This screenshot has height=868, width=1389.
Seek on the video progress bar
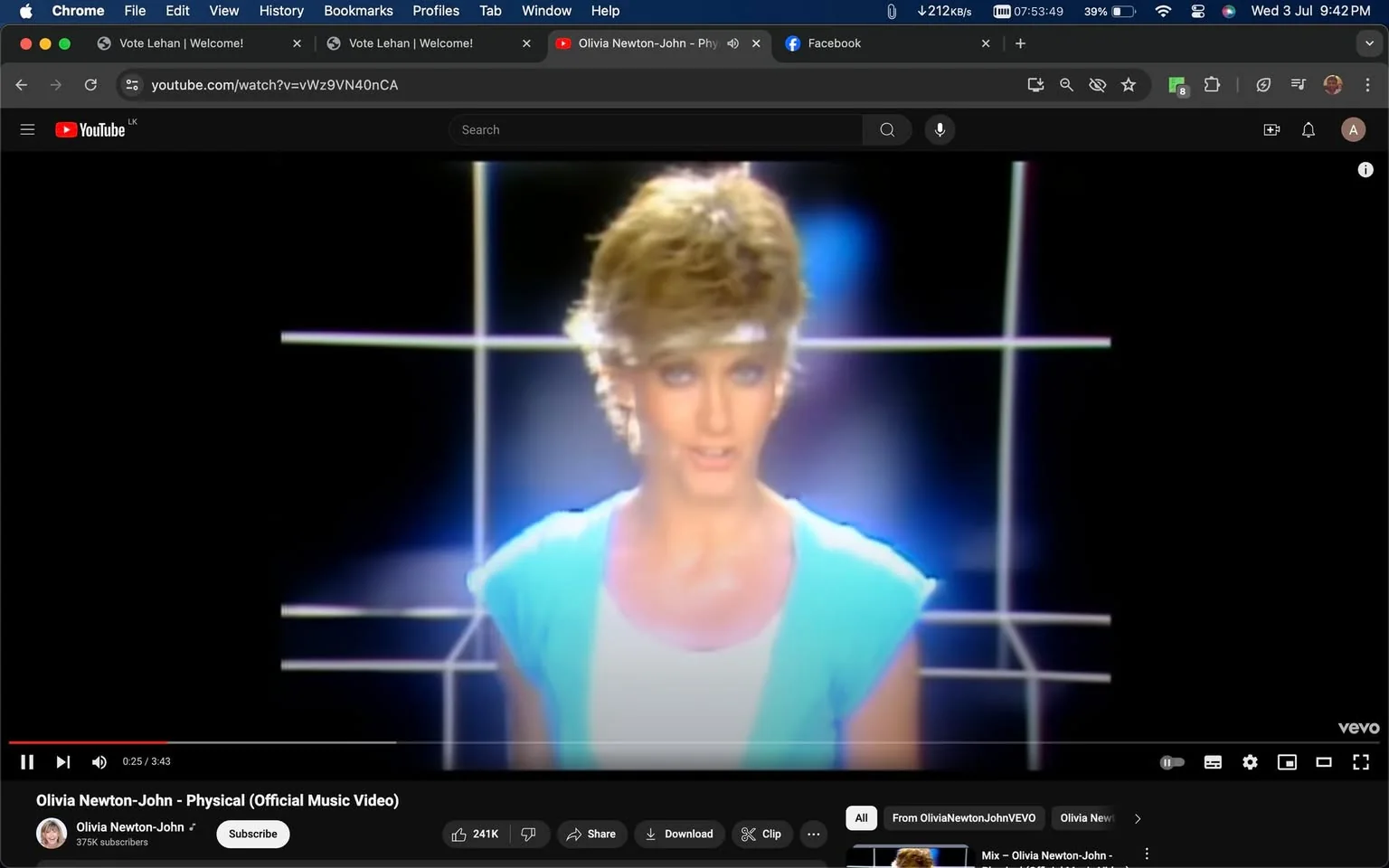[694, 742]
